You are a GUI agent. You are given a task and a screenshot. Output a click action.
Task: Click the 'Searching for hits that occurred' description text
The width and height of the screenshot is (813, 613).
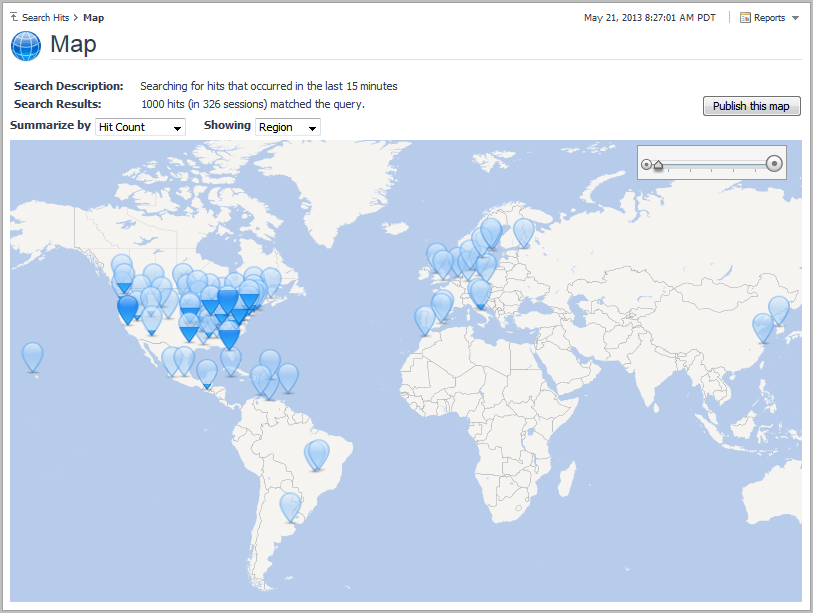click(x=269, y=86)
